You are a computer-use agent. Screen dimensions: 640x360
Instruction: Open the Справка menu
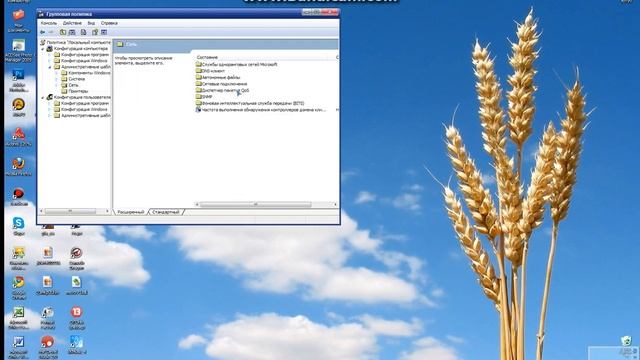109,23
